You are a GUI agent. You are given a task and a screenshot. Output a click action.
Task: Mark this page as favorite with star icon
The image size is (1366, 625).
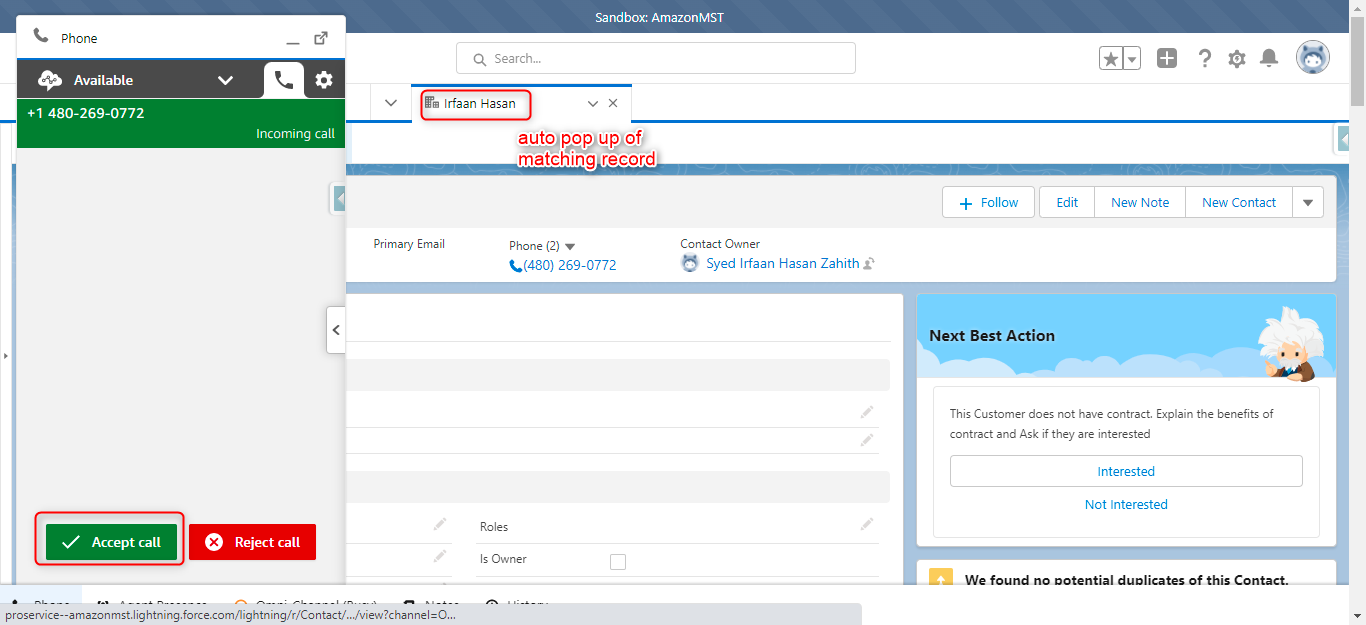coord(1109,58)
